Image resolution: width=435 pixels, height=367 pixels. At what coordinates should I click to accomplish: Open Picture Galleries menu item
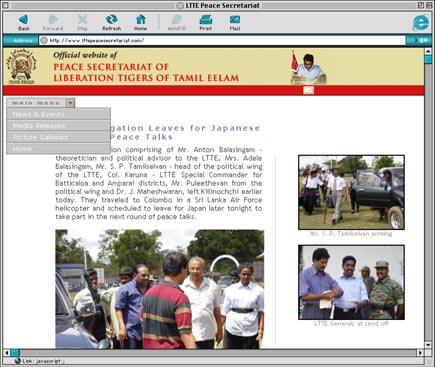click(x=58, y=137)
